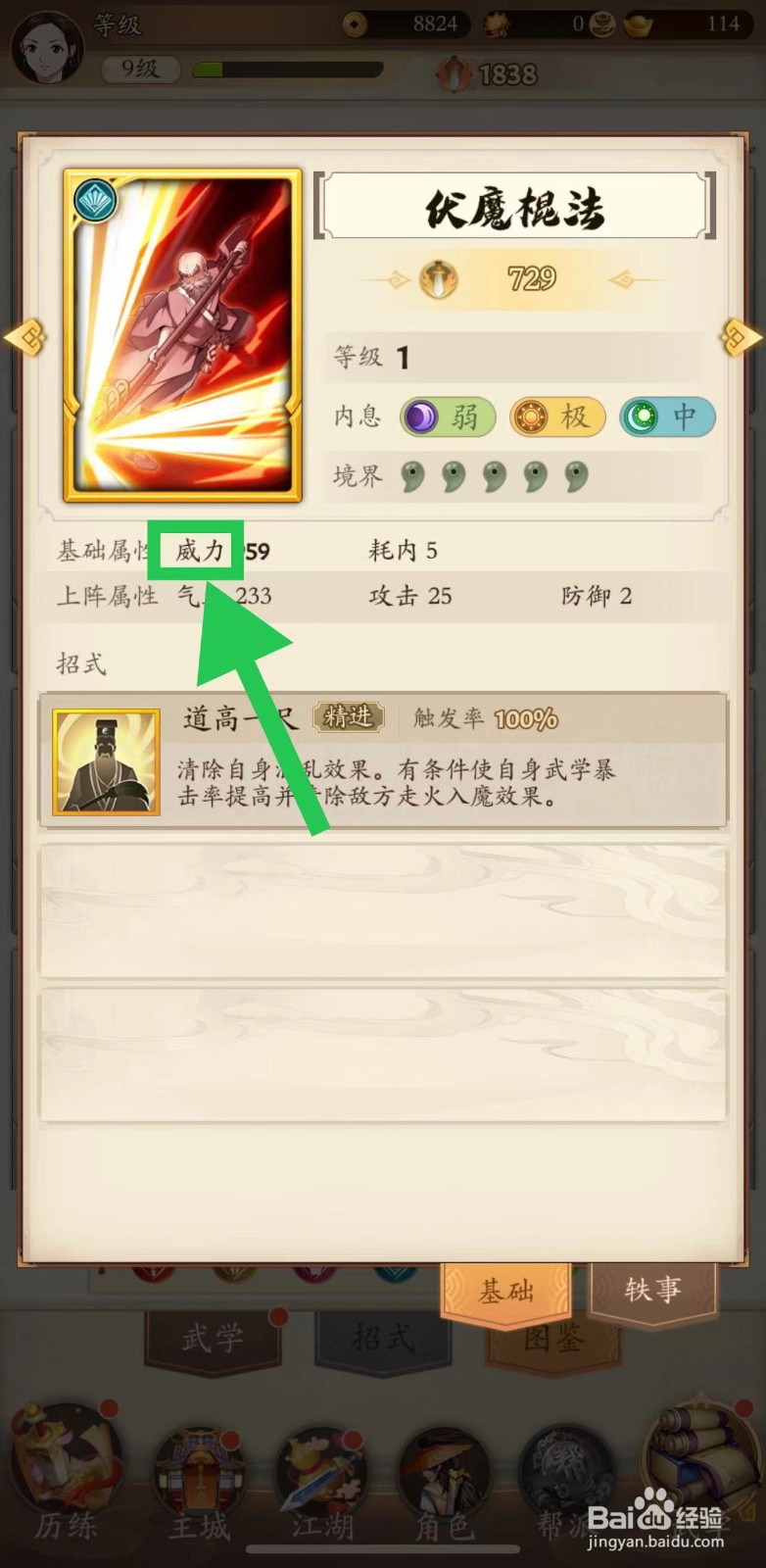Select the 武学 tab
This screenshot has width=766, height=1568.
(x=213, y=1338)
